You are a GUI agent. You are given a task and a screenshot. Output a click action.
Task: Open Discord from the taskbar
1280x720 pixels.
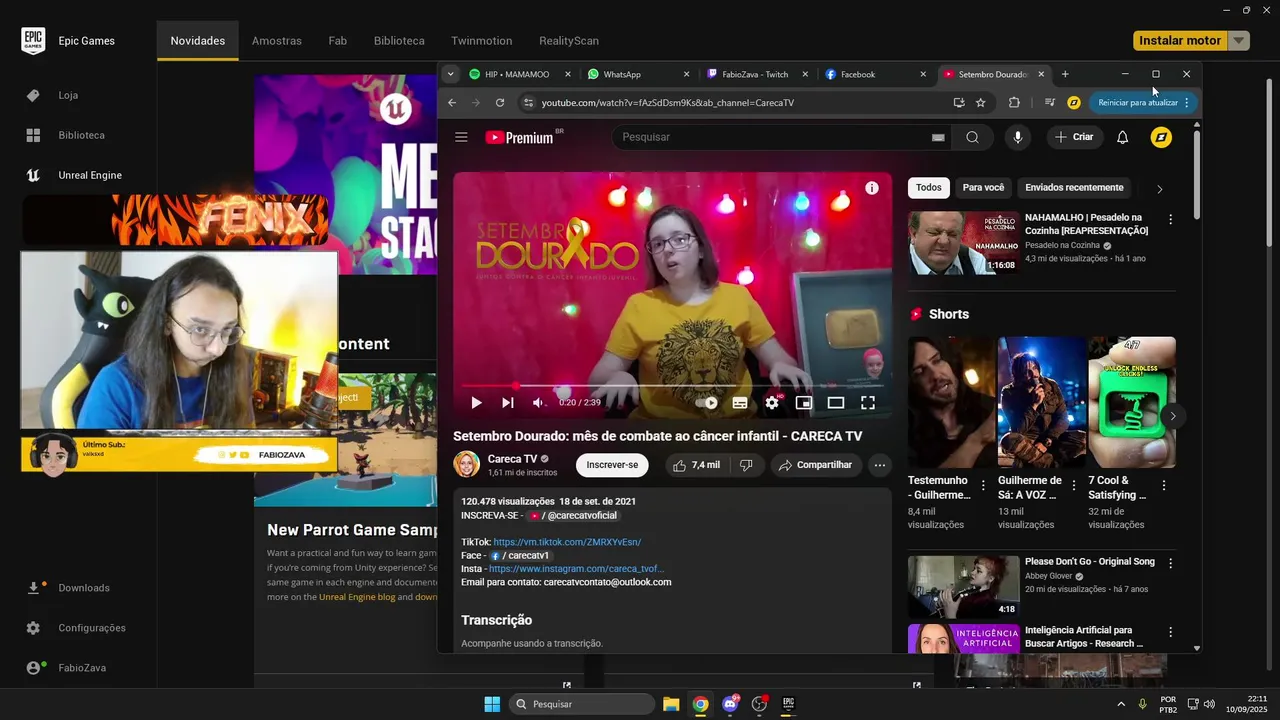click(730, 704)
